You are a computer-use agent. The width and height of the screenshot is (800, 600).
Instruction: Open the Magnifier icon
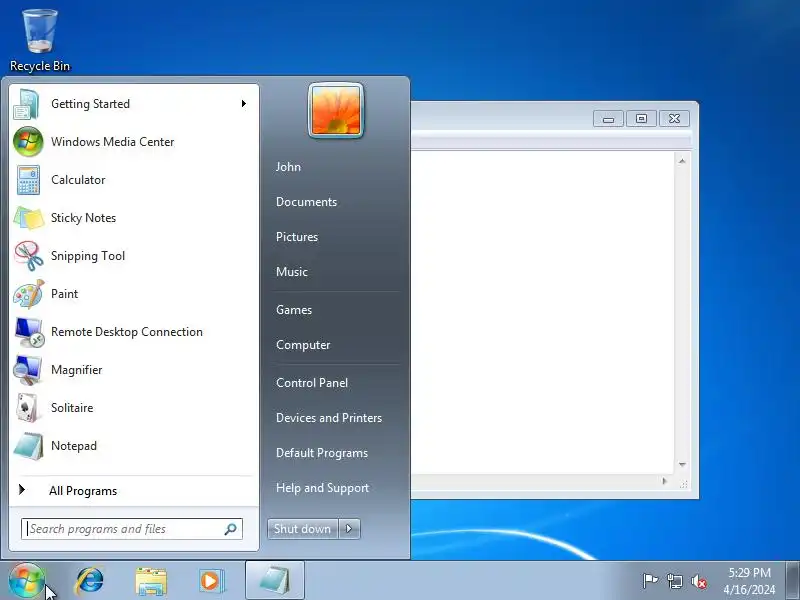pos(28,370)
